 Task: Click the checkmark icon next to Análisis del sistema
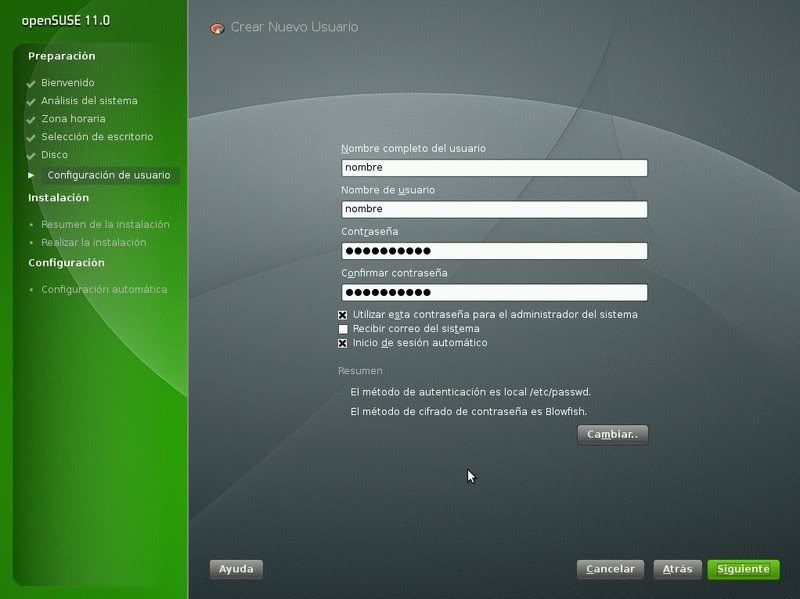(x=31, y=102)
